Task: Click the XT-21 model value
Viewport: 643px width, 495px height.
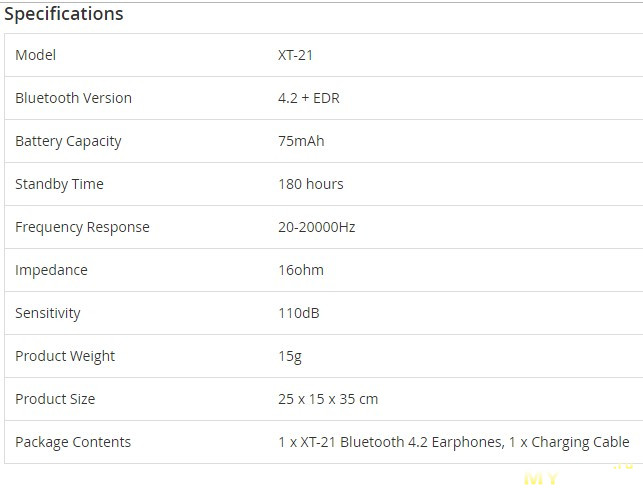Action: click(x=295, y=55)
